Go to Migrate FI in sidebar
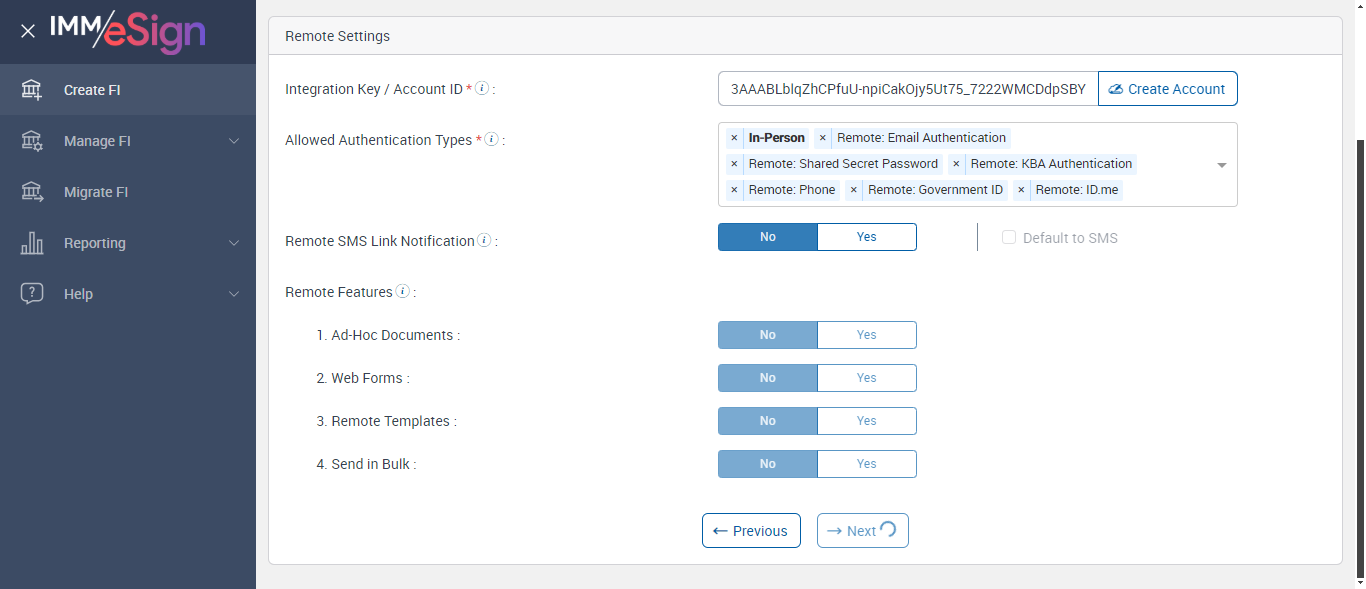The width and height of the screenshot is (1366, 589). [x=96, y=192]
